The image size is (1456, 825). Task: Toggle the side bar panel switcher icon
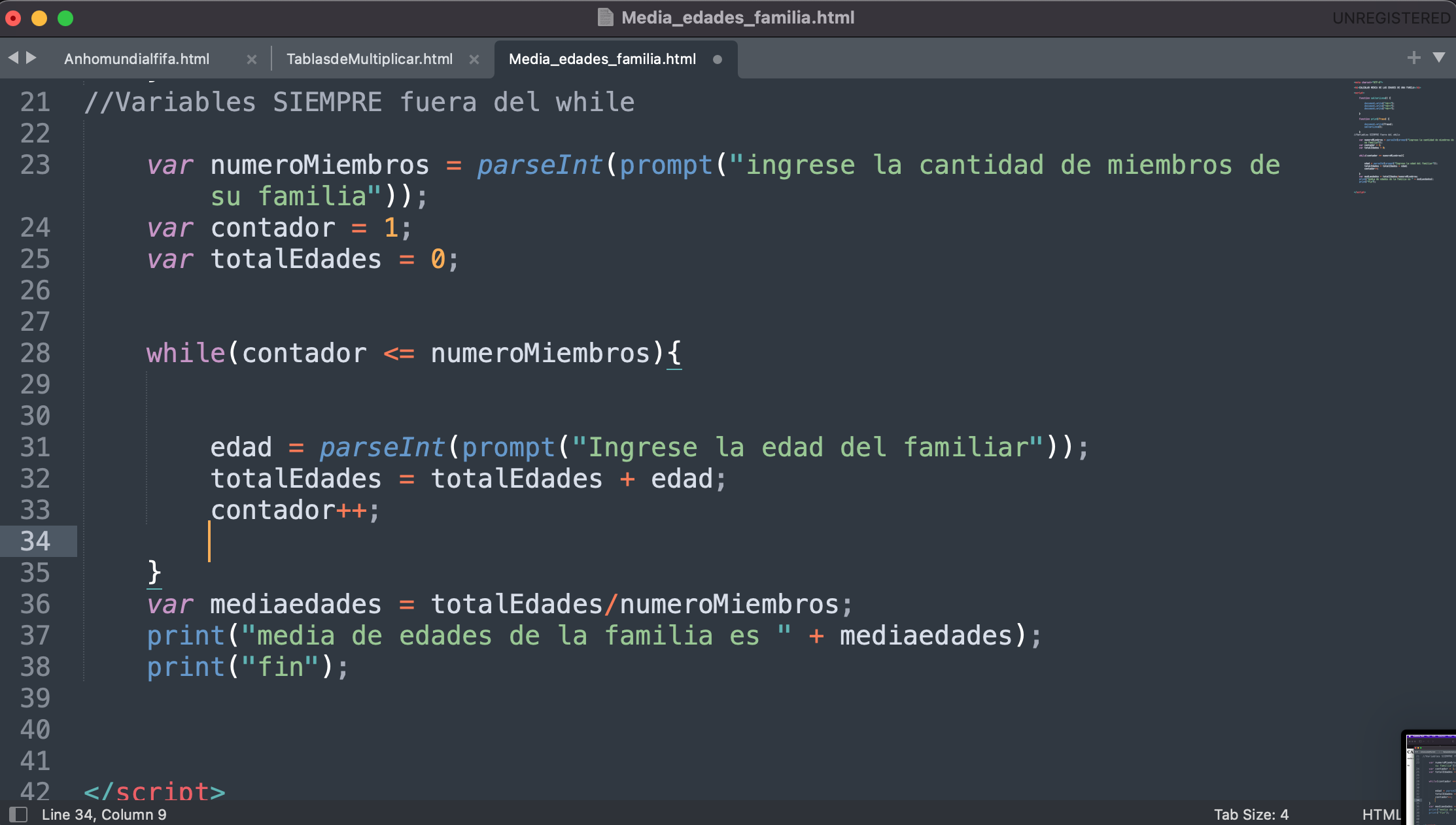point(18,815)
